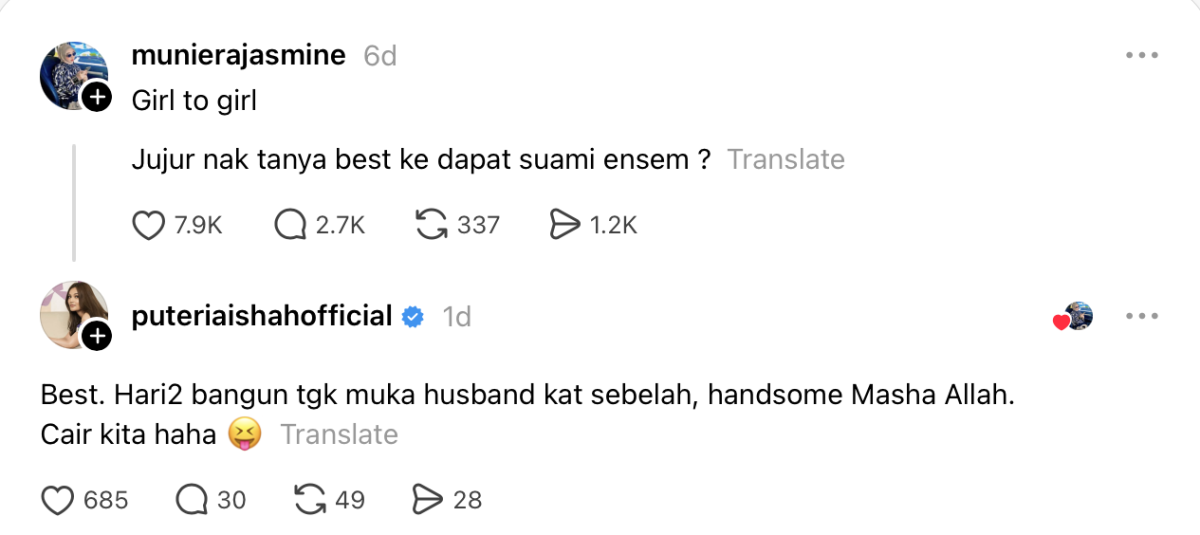
Task: View puteriaishahofficial's profile picture
Action: (70, 313)
